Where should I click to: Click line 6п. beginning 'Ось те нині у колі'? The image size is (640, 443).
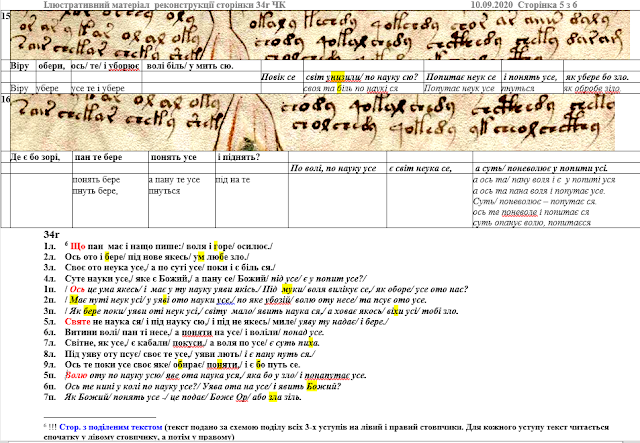(x=203, y=386)
